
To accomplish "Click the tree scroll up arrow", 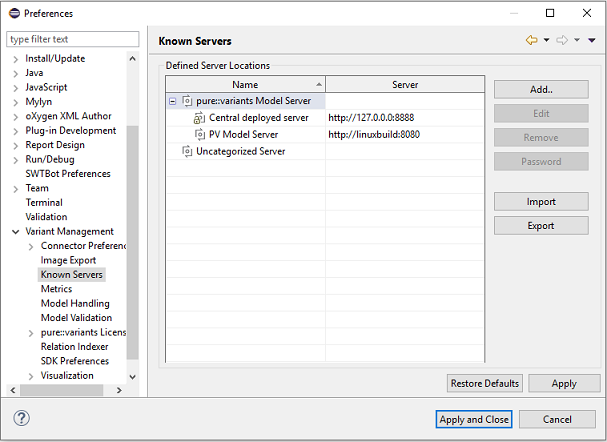I will point(132,59).
